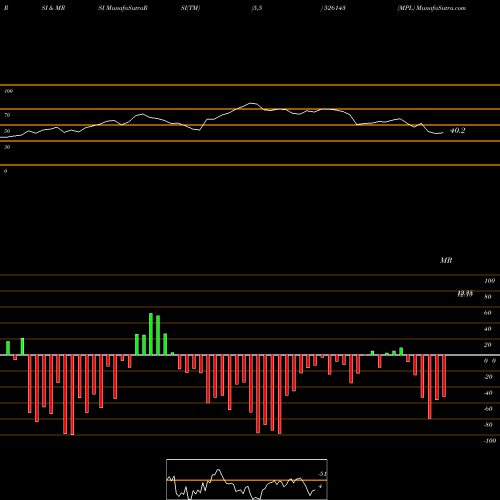Click the MR axis label 100

point(490,281)
